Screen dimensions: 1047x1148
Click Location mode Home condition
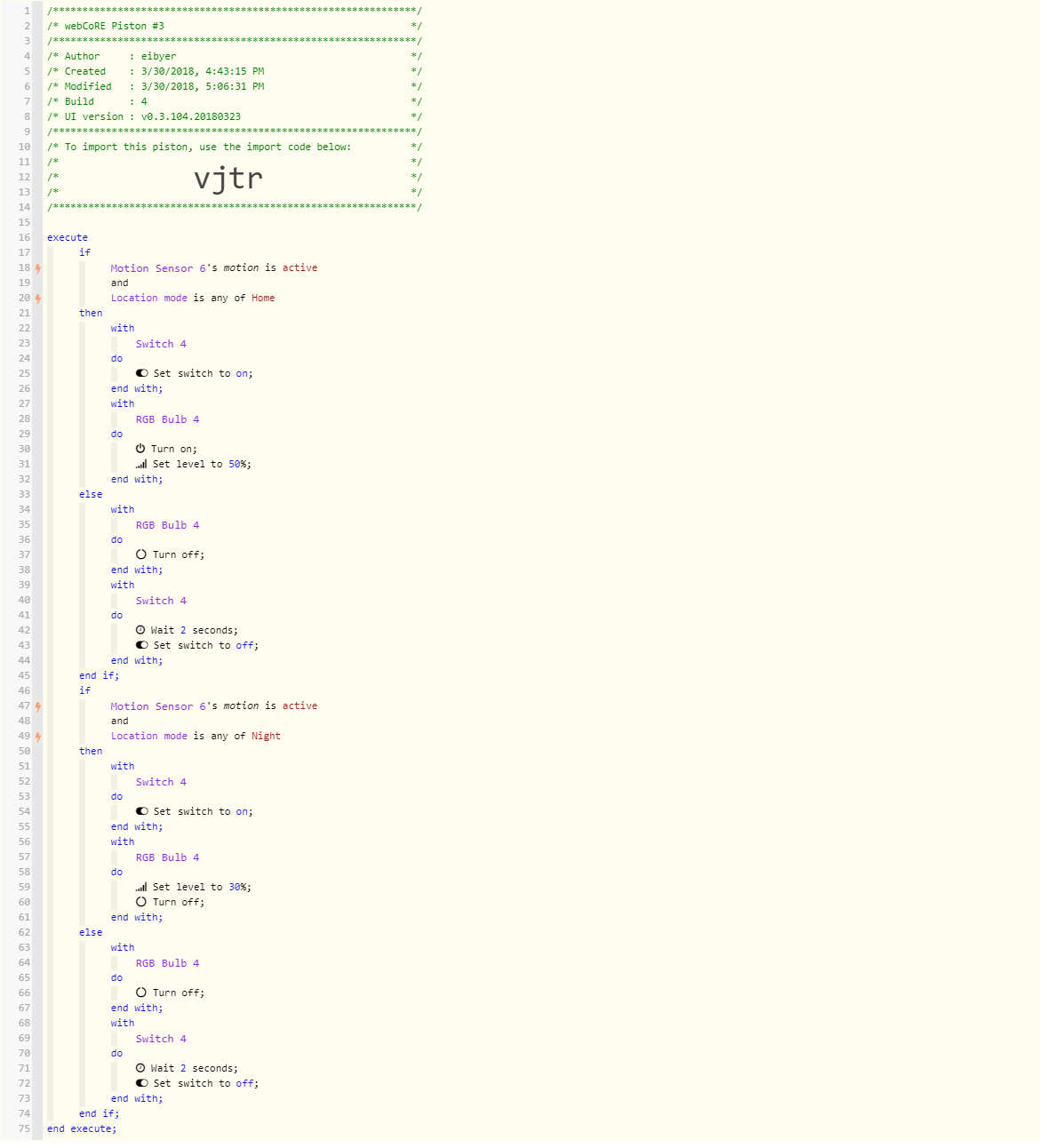tap(193, 299)
